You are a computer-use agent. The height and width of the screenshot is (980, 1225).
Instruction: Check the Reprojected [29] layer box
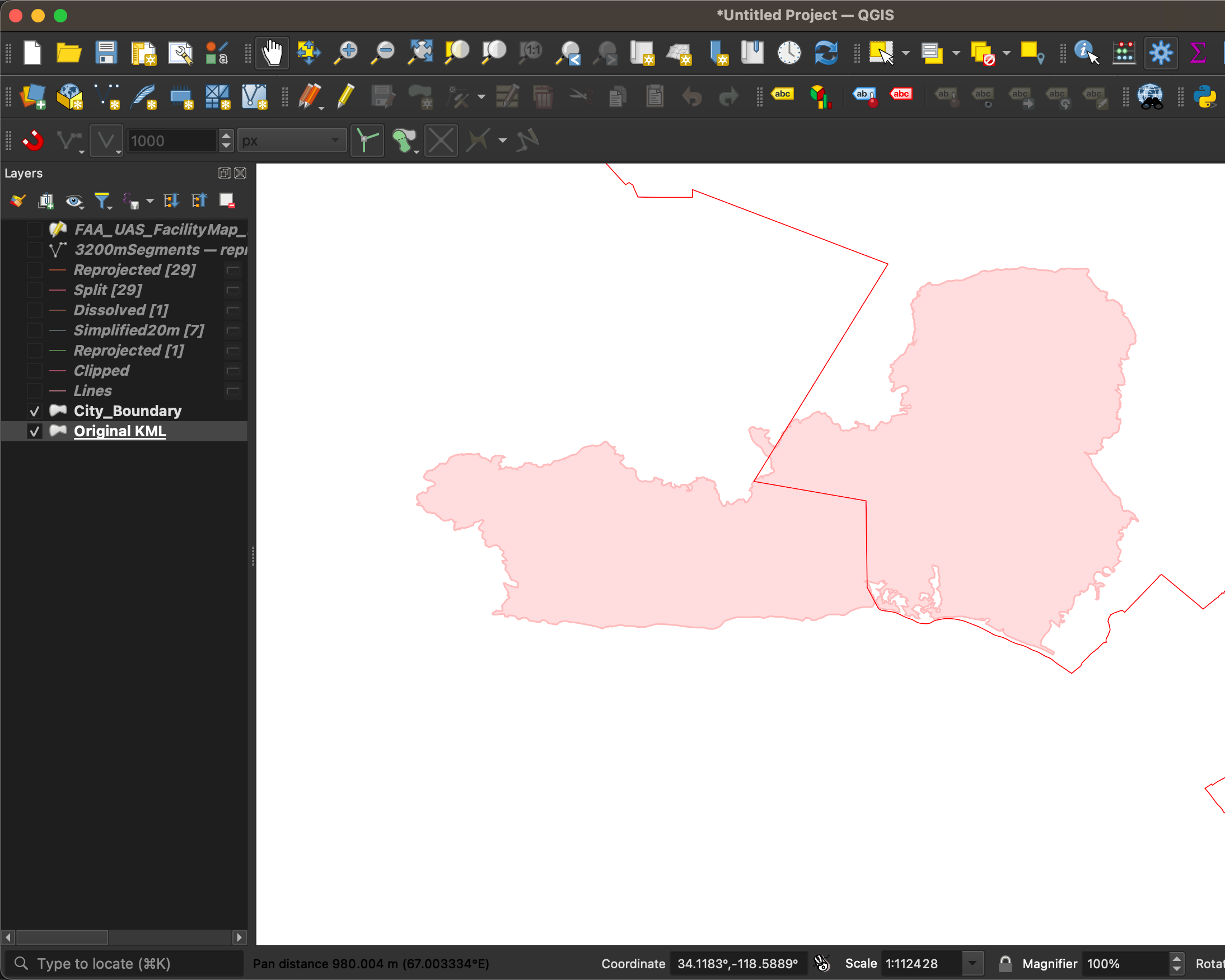pyautogui.click(x=35, y=270)
